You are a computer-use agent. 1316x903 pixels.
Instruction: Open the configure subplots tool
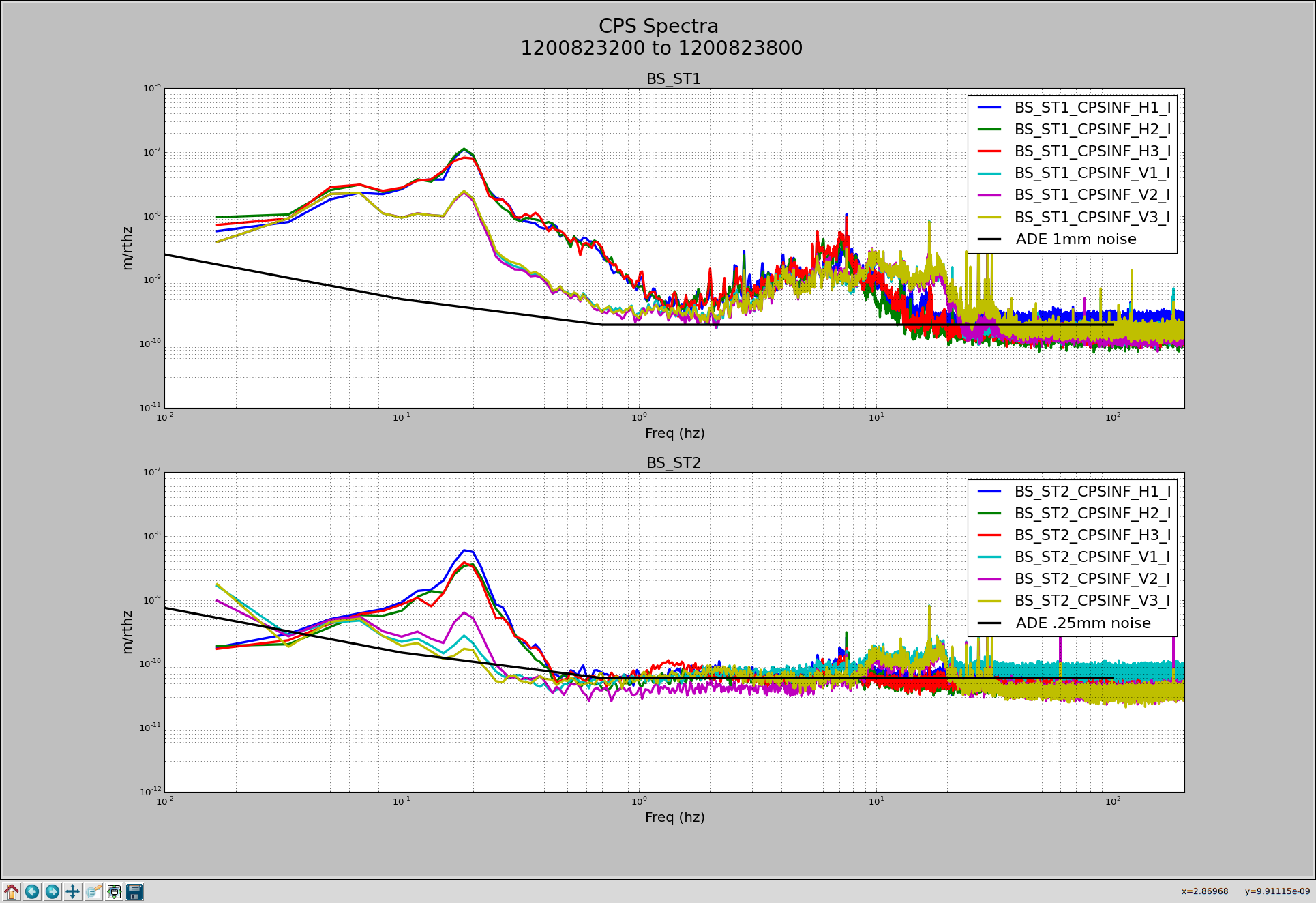(114, 891)
